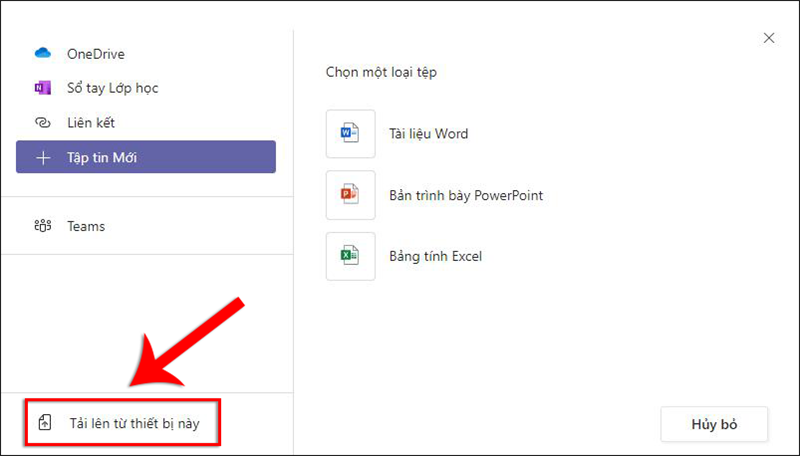The height and width of the screenshot is (456, 800).
Task: Click Tải lên từ thiết bị này
Action: click(134, 423)
